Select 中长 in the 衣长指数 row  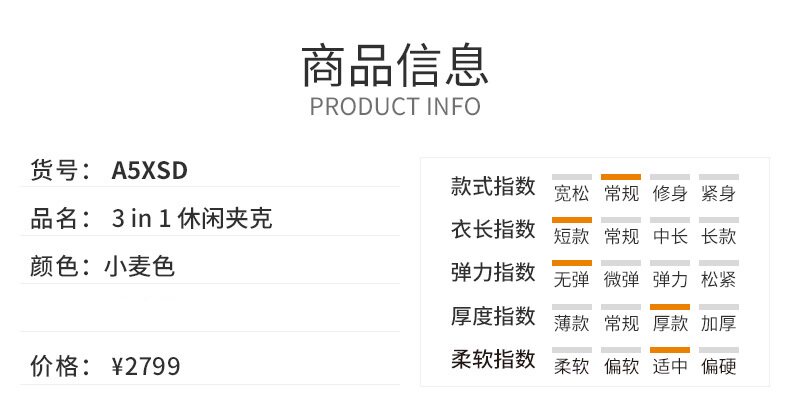(x=669, y=236)
